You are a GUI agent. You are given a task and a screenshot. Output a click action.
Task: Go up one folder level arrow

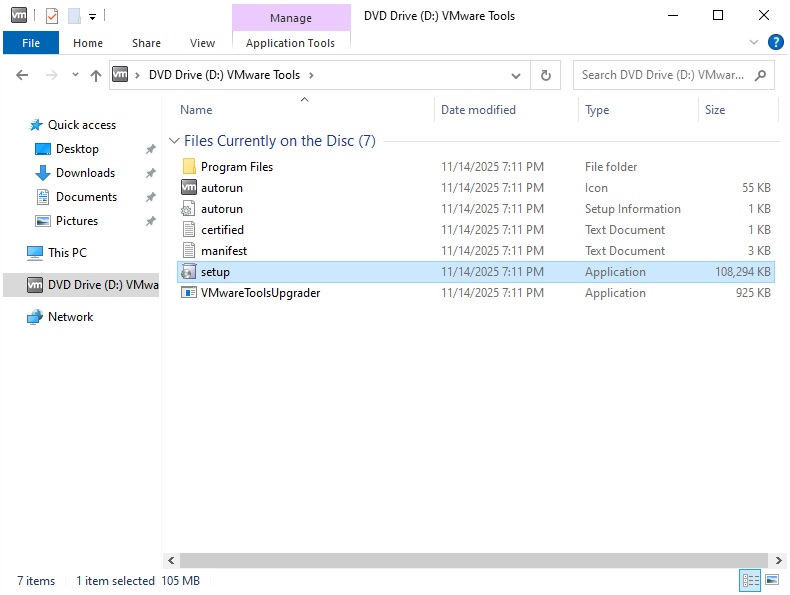click(96, 75)
